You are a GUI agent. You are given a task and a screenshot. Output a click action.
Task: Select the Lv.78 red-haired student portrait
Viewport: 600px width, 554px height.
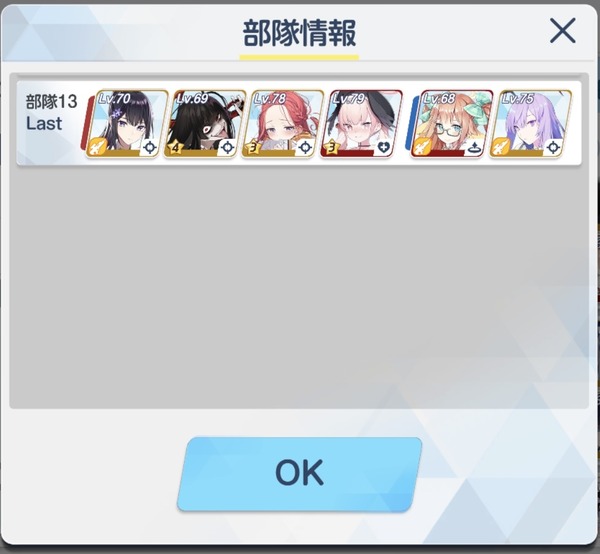[282, 124]
